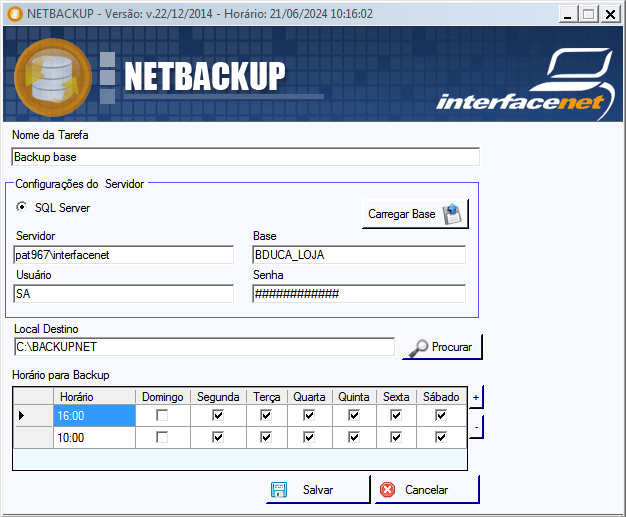626x517 pixels.
Task: Click the Local Destino path field
Action: [x=204, y=347]
